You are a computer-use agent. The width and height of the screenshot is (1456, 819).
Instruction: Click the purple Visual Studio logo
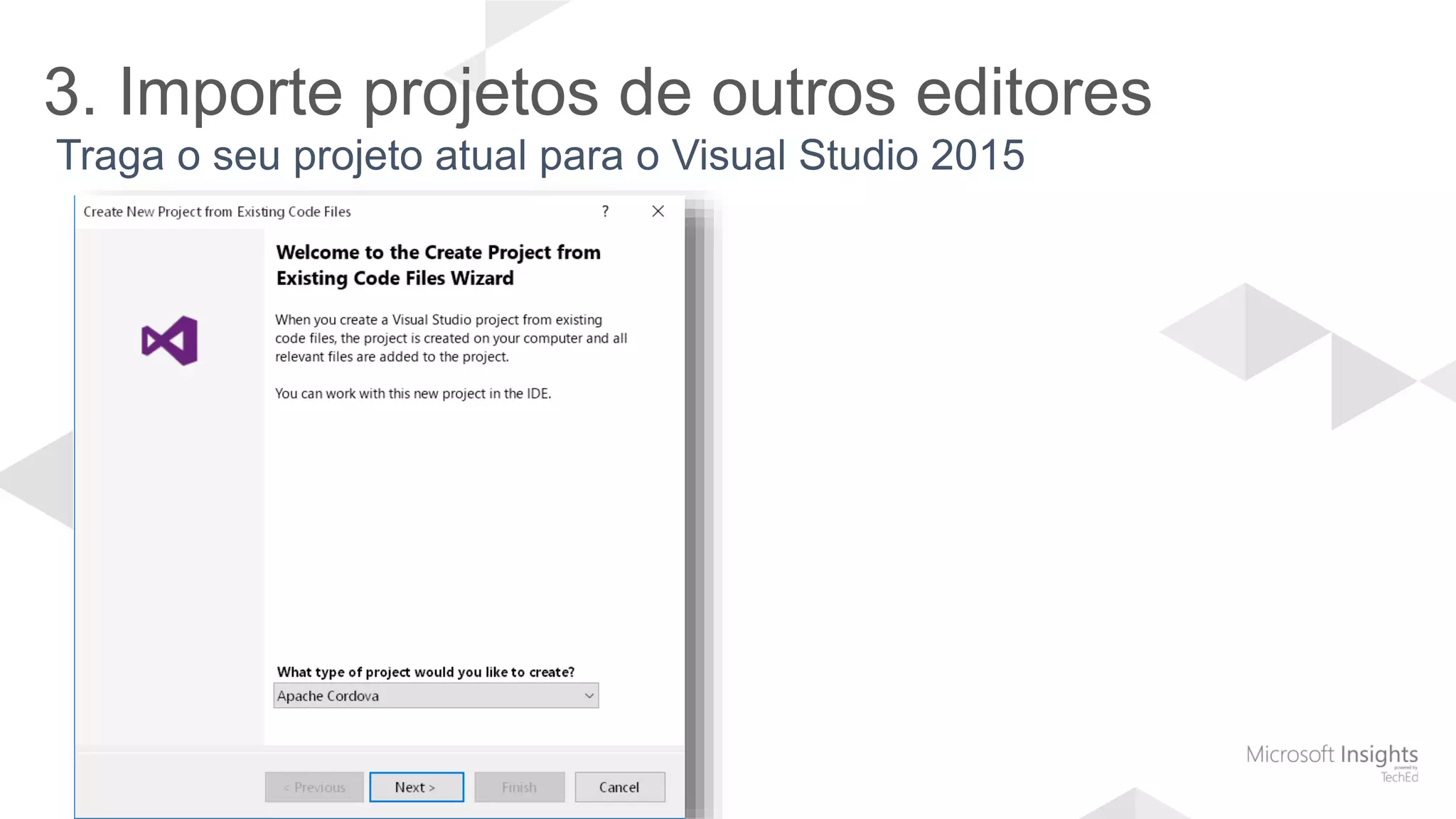coord(170,341)
